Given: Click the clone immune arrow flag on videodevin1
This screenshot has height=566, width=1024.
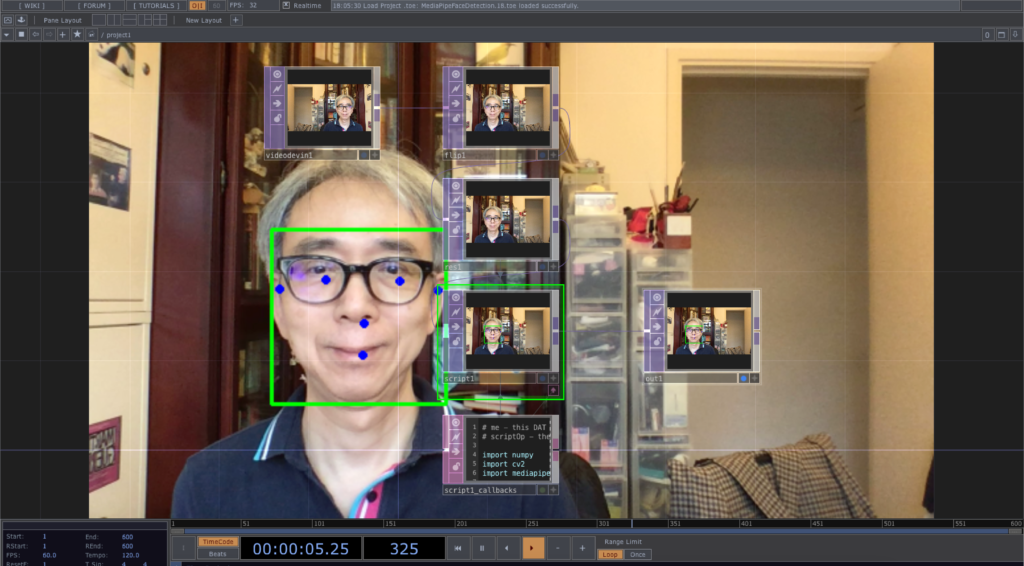Looking at the screenshot, I should tap(277, 103).
